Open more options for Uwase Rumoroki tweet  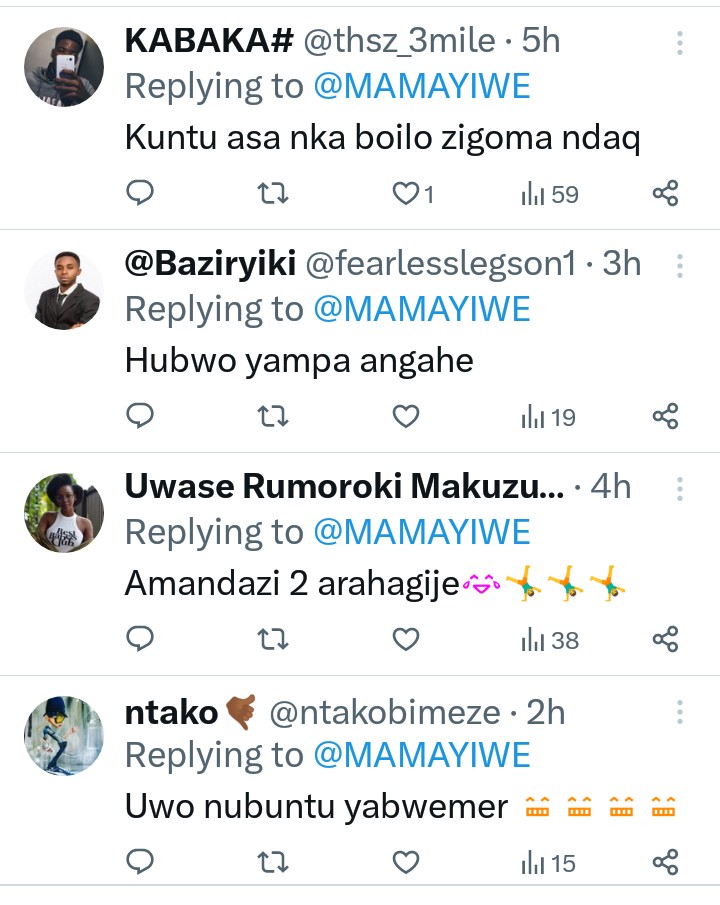pos(680,489)
